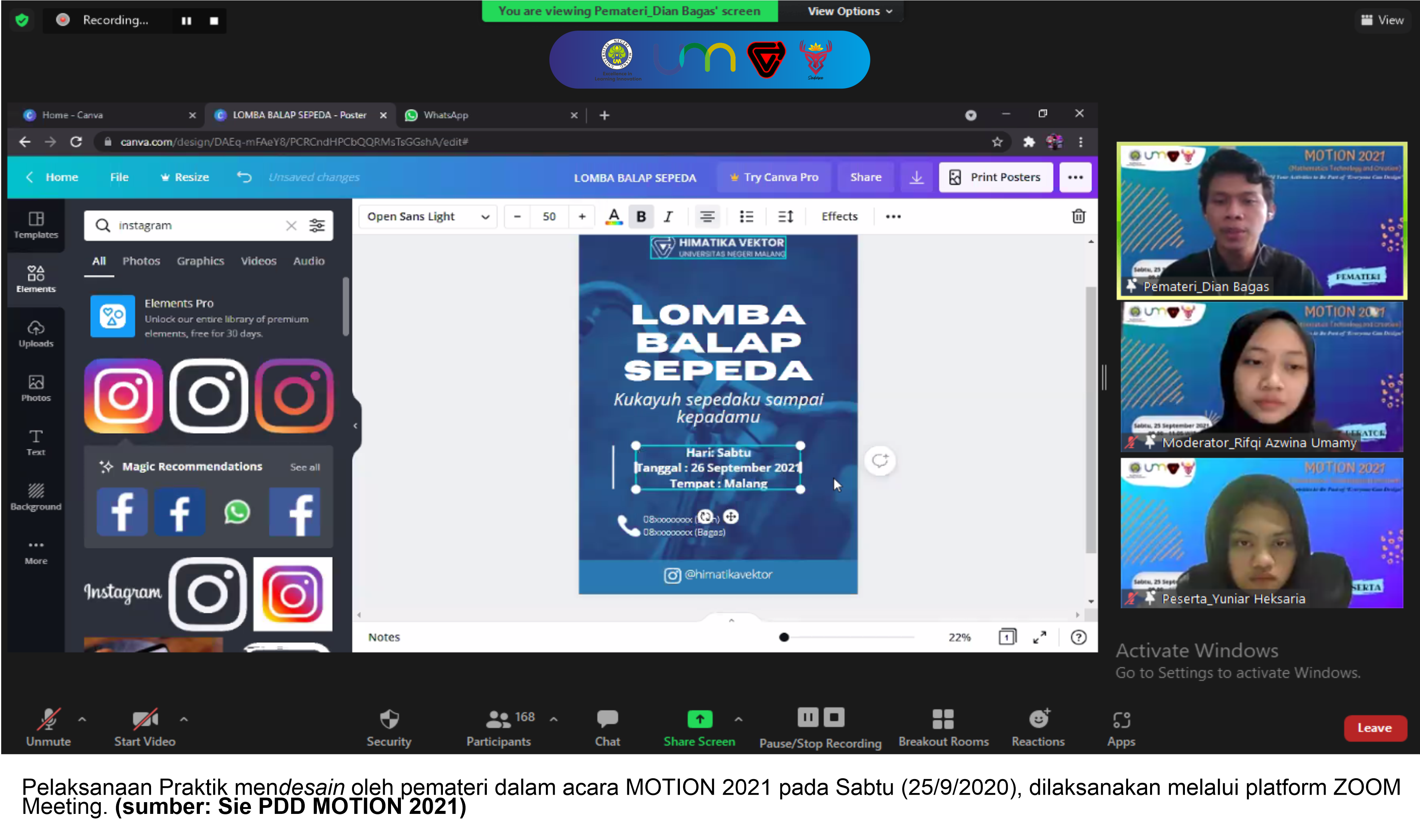Viewport: 1420px width, 840px height.
Task: Click the Share button in Canva
Action: [865, 177]
